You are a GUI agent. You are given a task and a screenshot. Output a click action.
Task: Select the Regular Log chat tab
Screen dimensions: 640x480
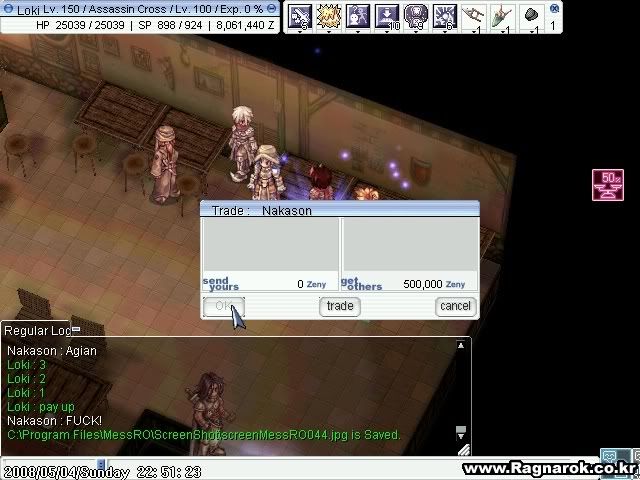pos(36,330)
